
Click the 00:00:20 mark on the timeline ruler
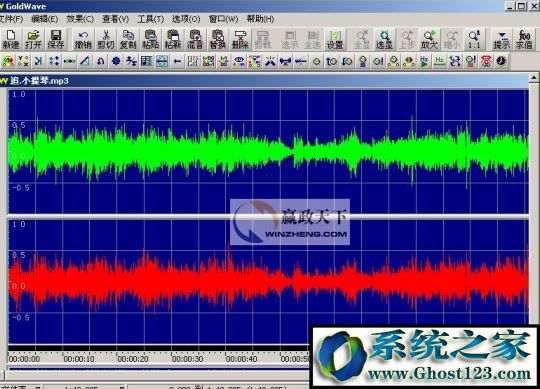tap(133, 359)
